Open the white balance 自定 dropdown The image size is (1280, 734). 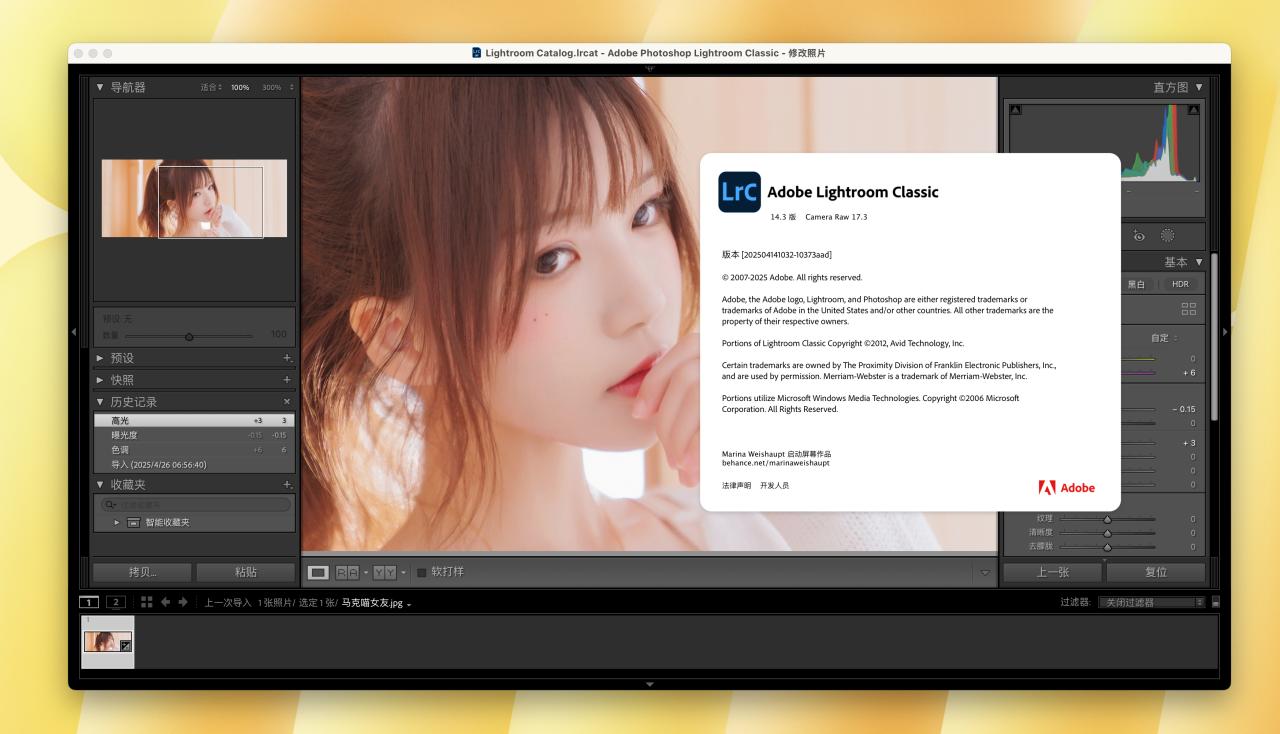pos(1165,338)
